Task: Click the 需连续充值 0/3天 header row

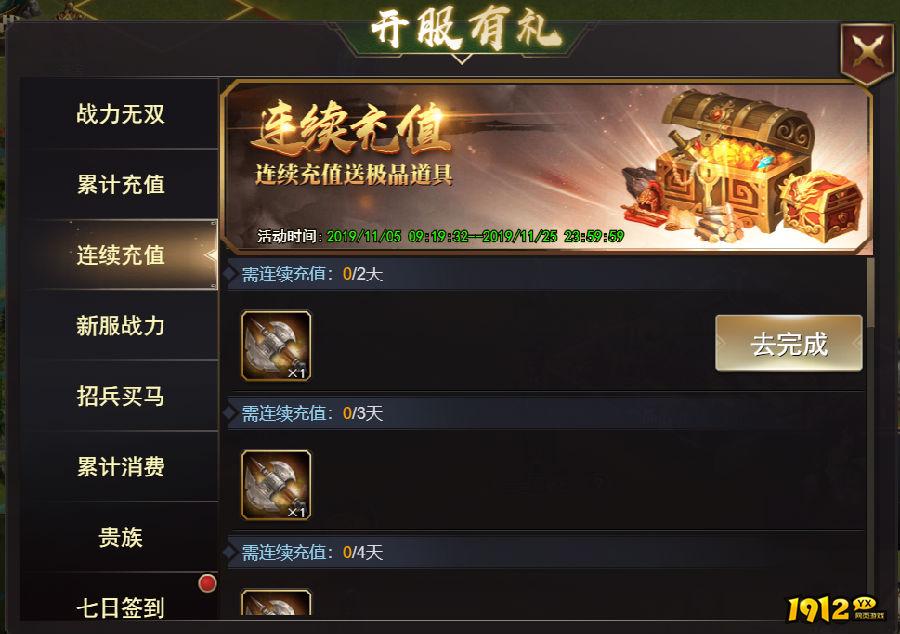Action: pos(546,413)
